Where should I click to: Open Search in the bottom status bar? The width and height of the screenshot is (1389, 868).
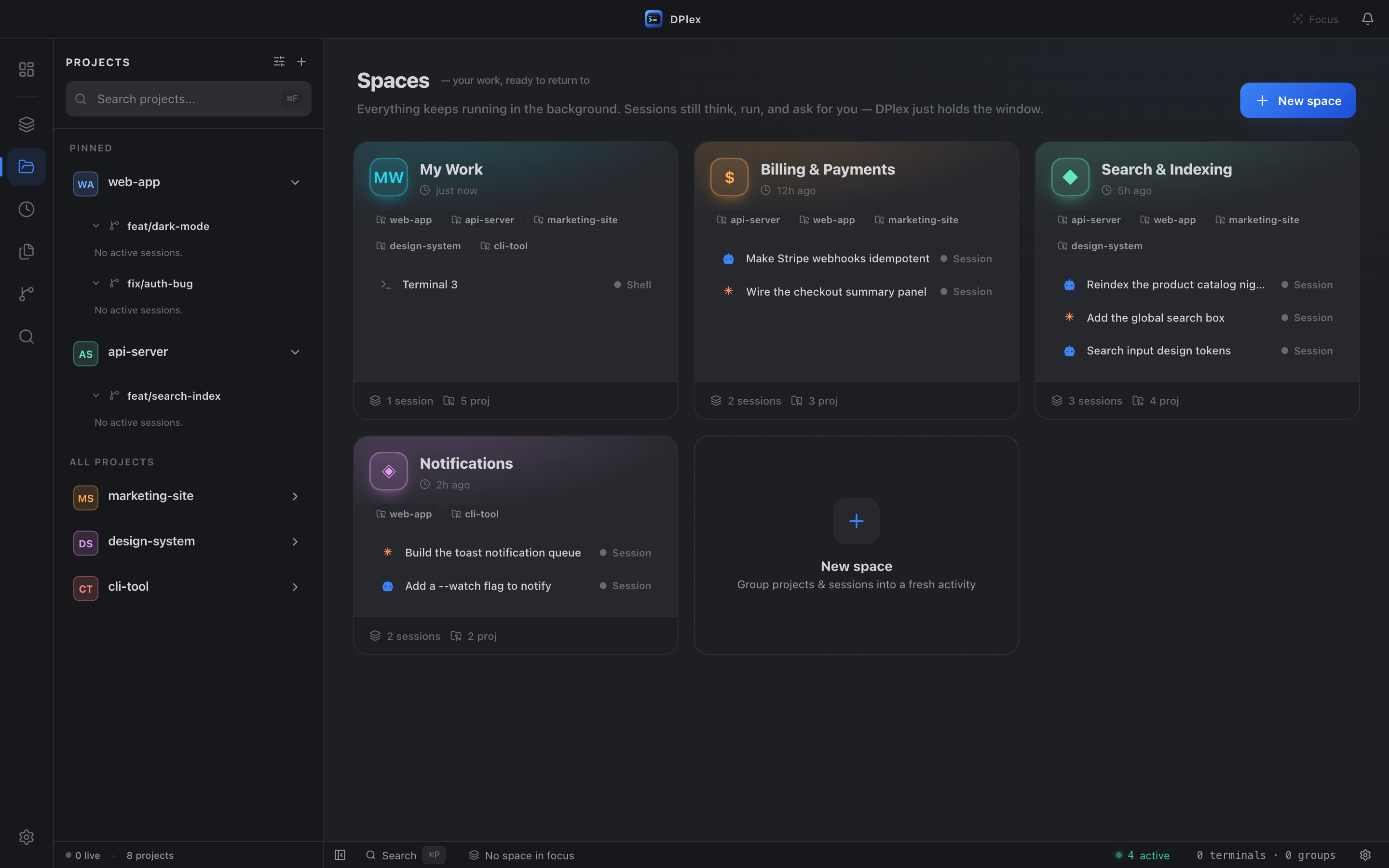point(405,855)
